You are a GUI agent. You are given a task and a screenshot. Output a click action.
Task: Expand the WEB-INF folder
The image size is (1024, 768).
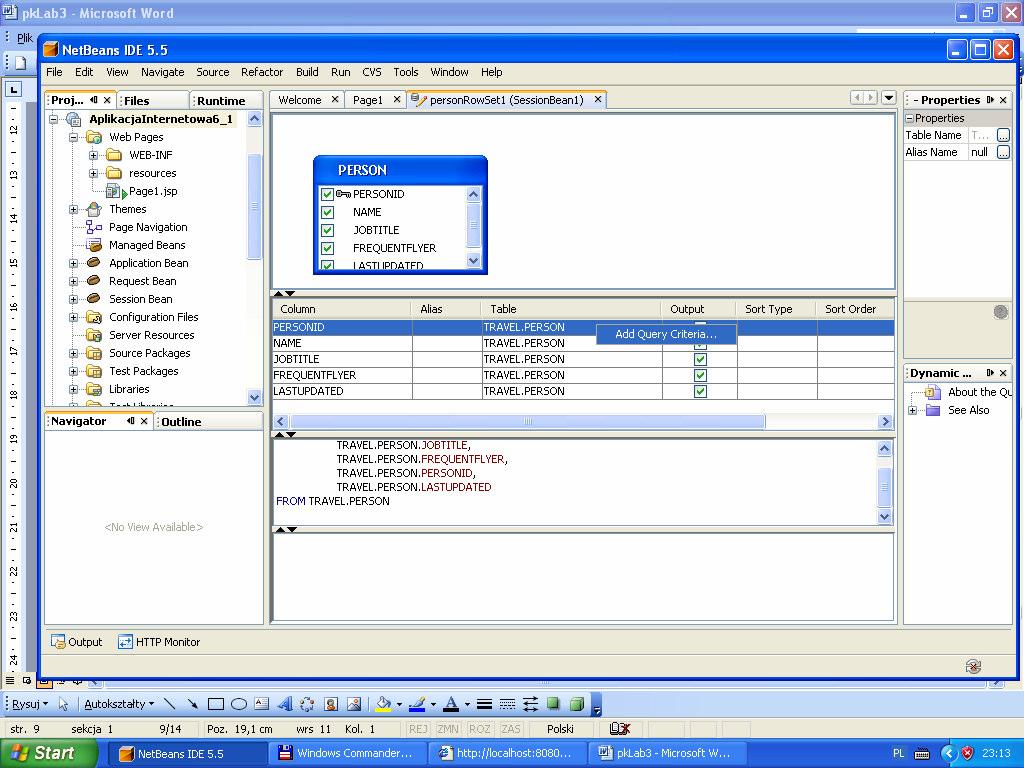[x=93, y=155]
